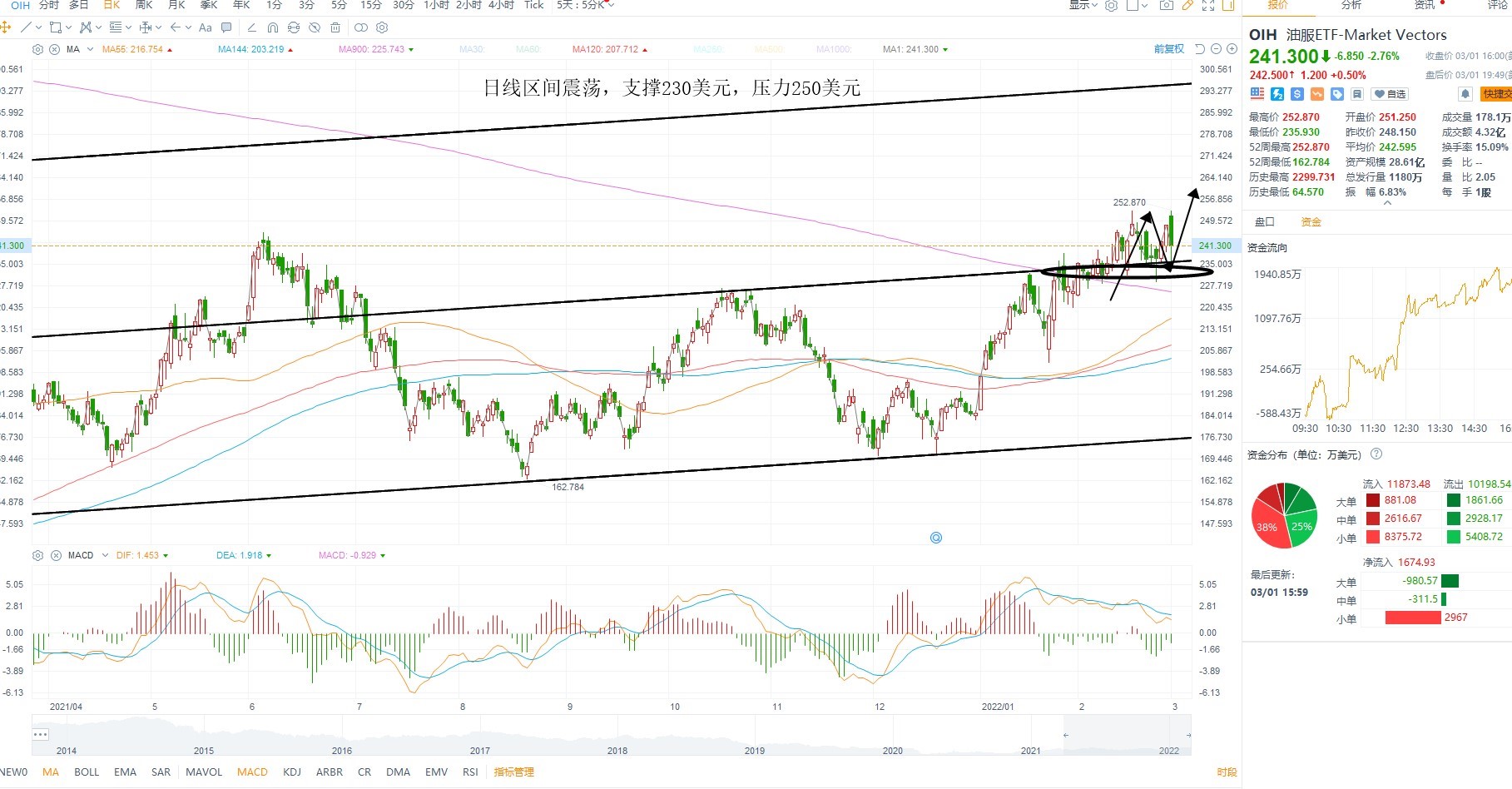Viewport: 1512px width, 789px height.
Task: Open MACD indicator settings gear
Action: click(x=37, y=555)
